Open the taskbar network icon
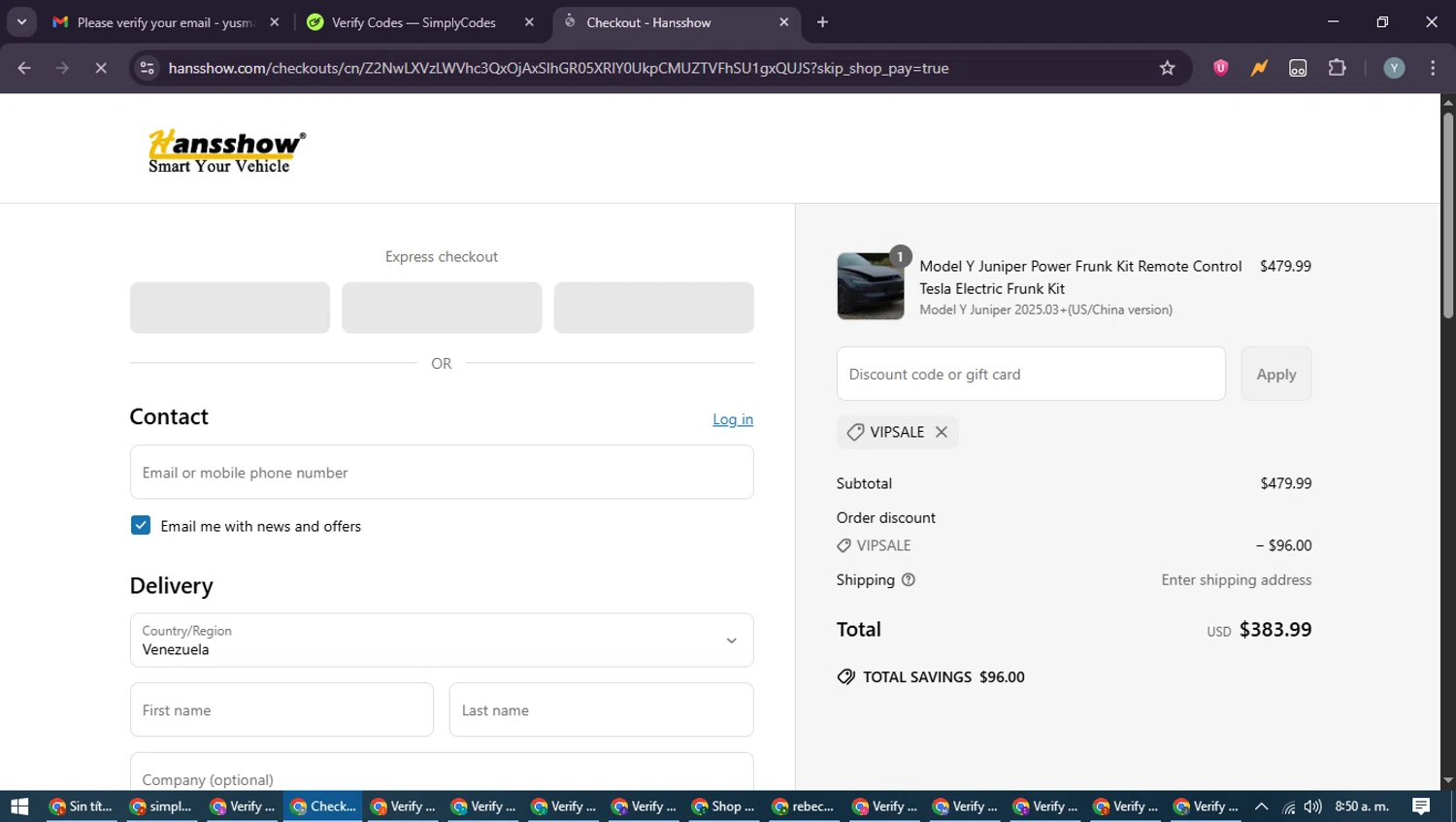The image size is (1456, 822). coord(1288,806)
